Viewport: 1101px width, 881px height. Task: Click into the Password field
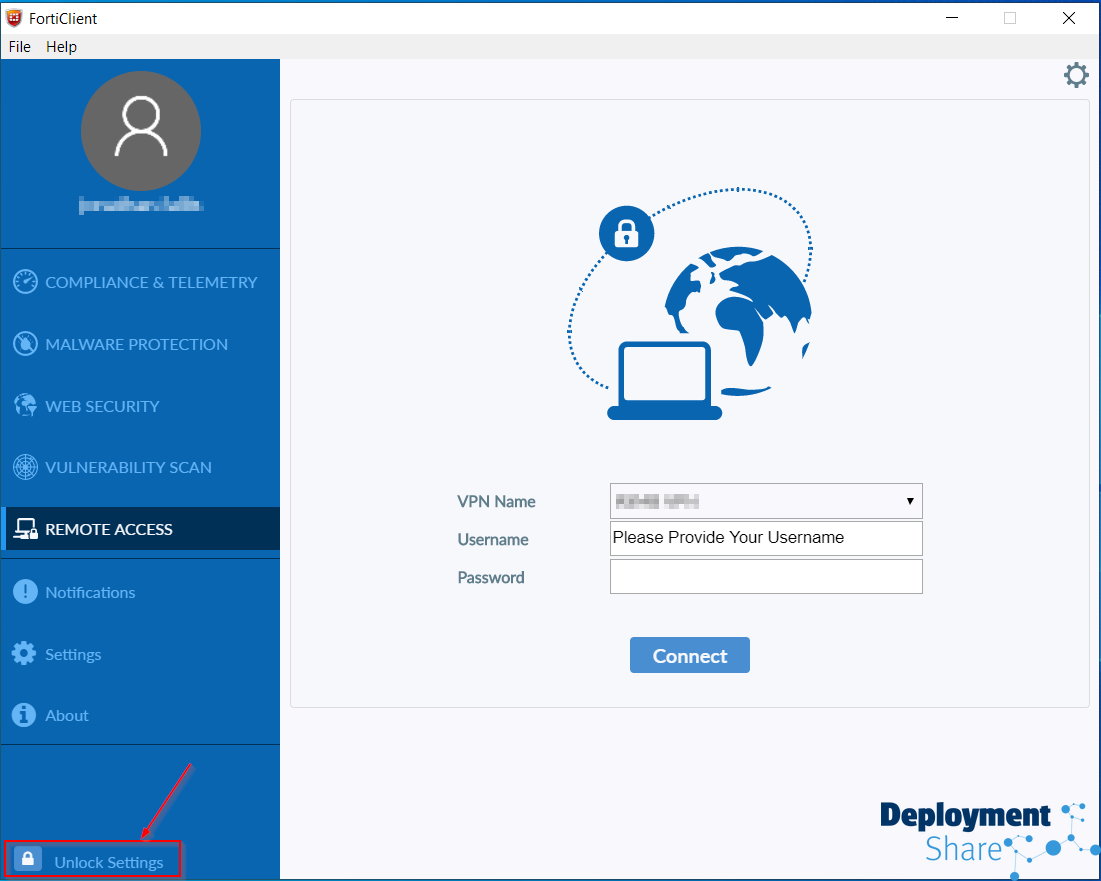click(x=766, y=577)
